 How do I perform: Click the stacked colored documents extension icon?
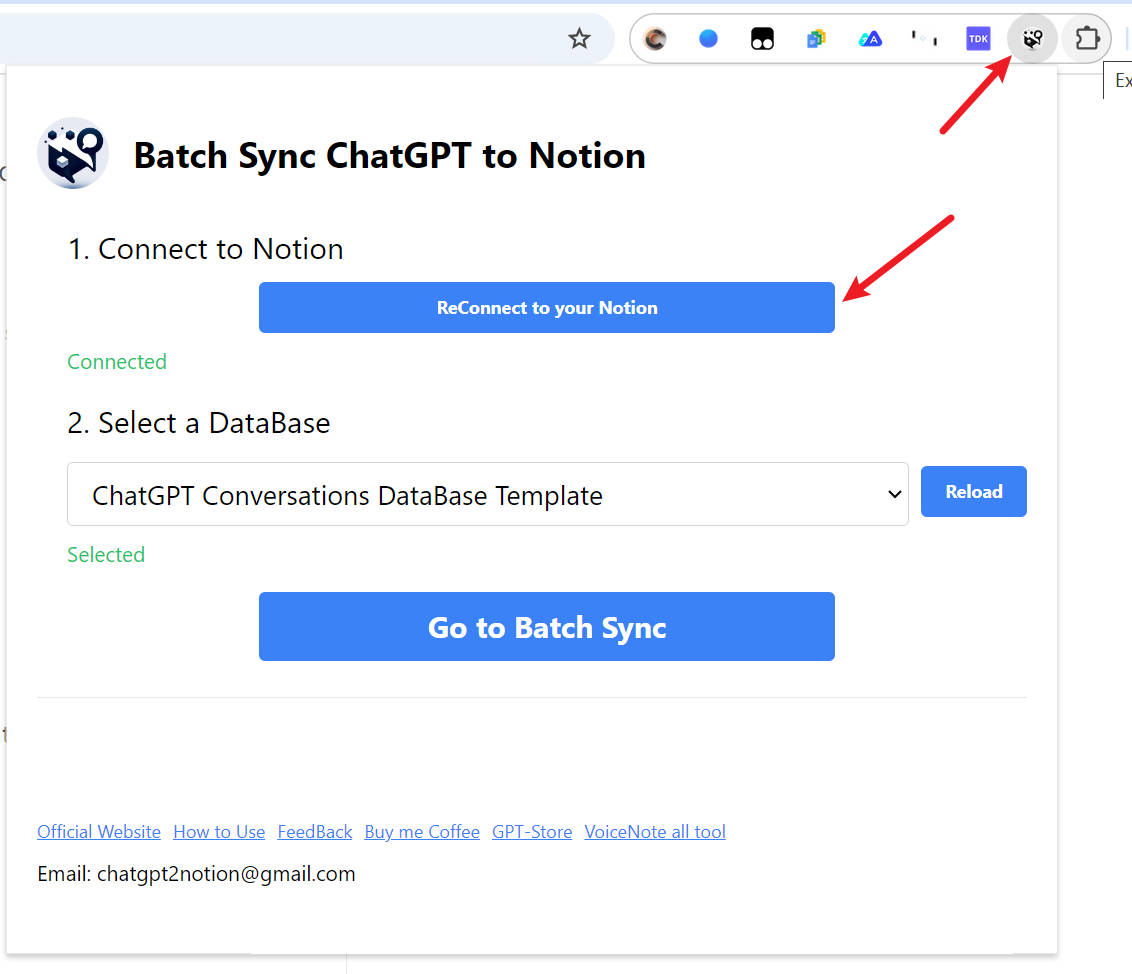coord(816,39)
